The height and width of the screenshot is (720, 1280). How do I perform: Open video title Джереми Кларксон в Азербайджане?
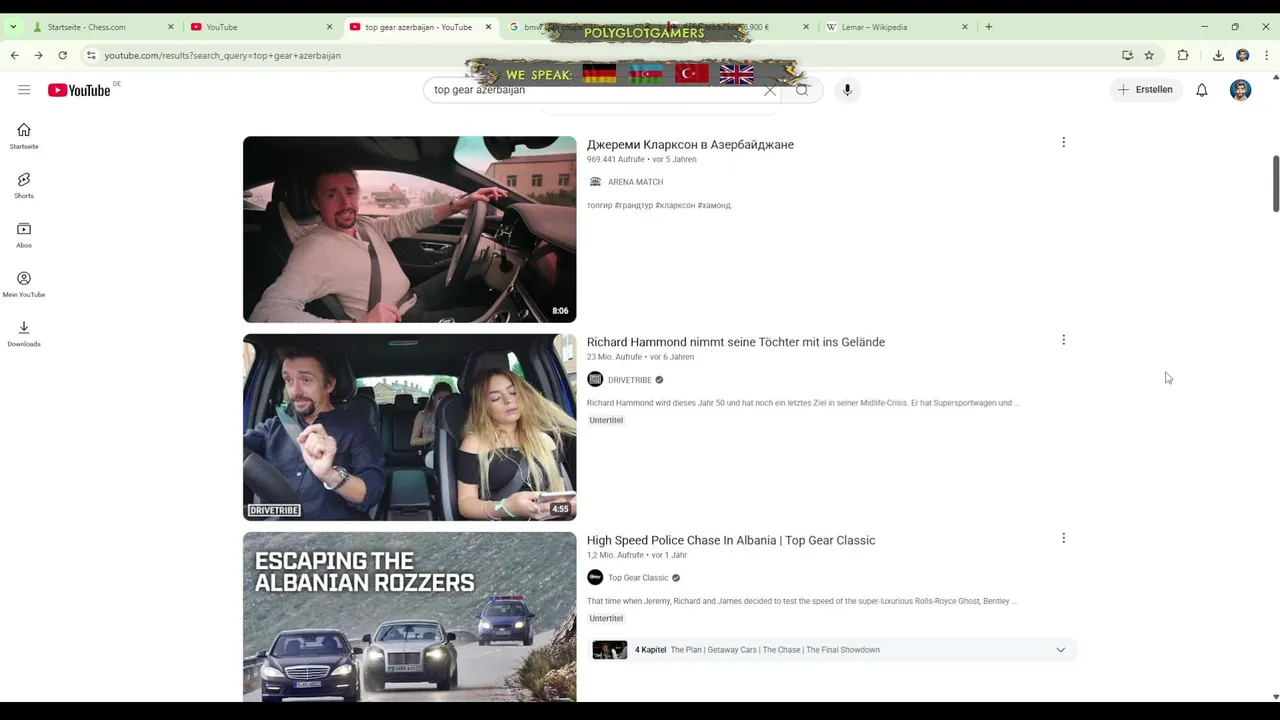pyautogui.click(x=690, y=144)
